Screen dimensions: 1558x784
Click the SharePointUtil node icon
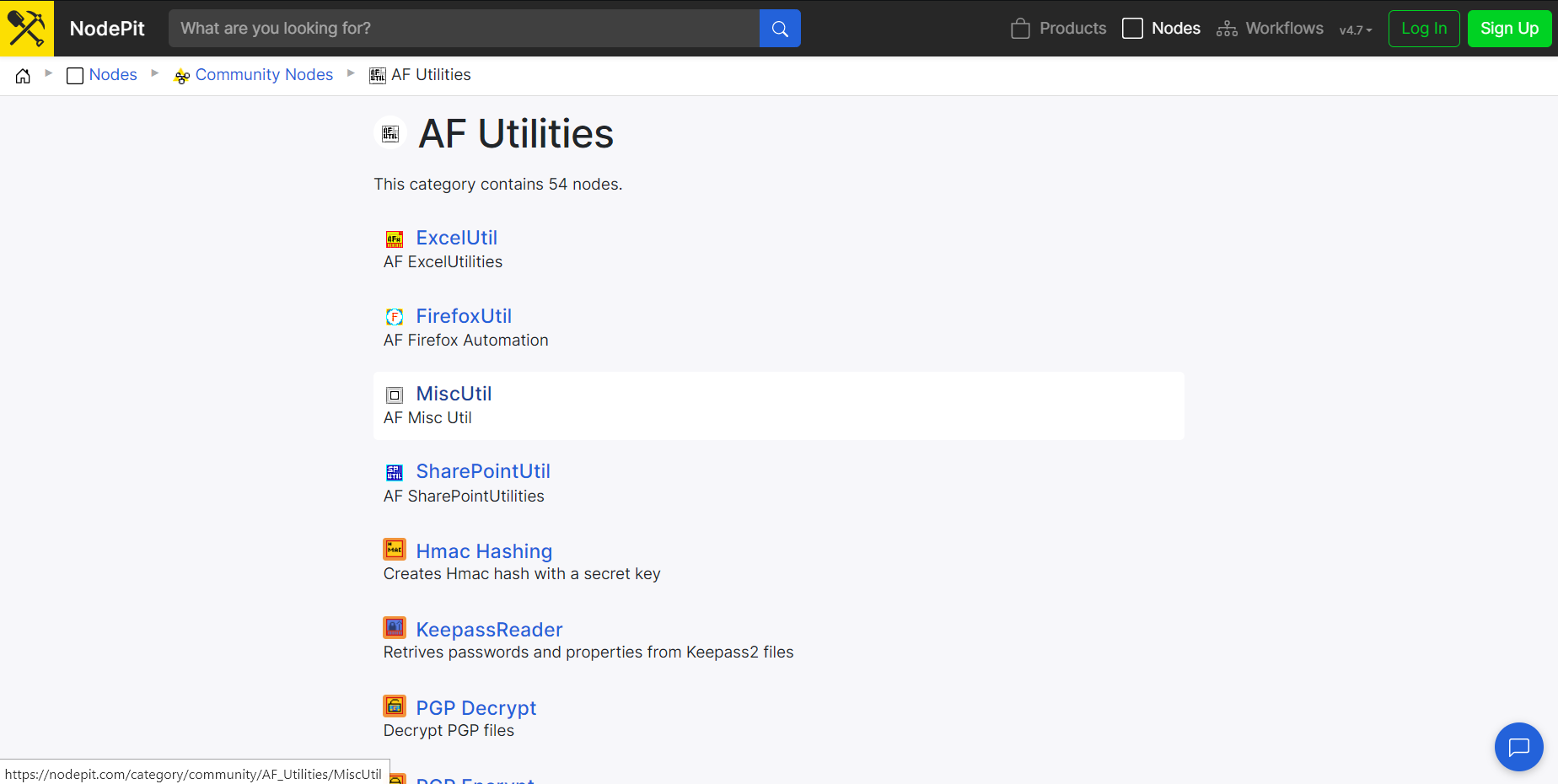[x=395, y=472]
